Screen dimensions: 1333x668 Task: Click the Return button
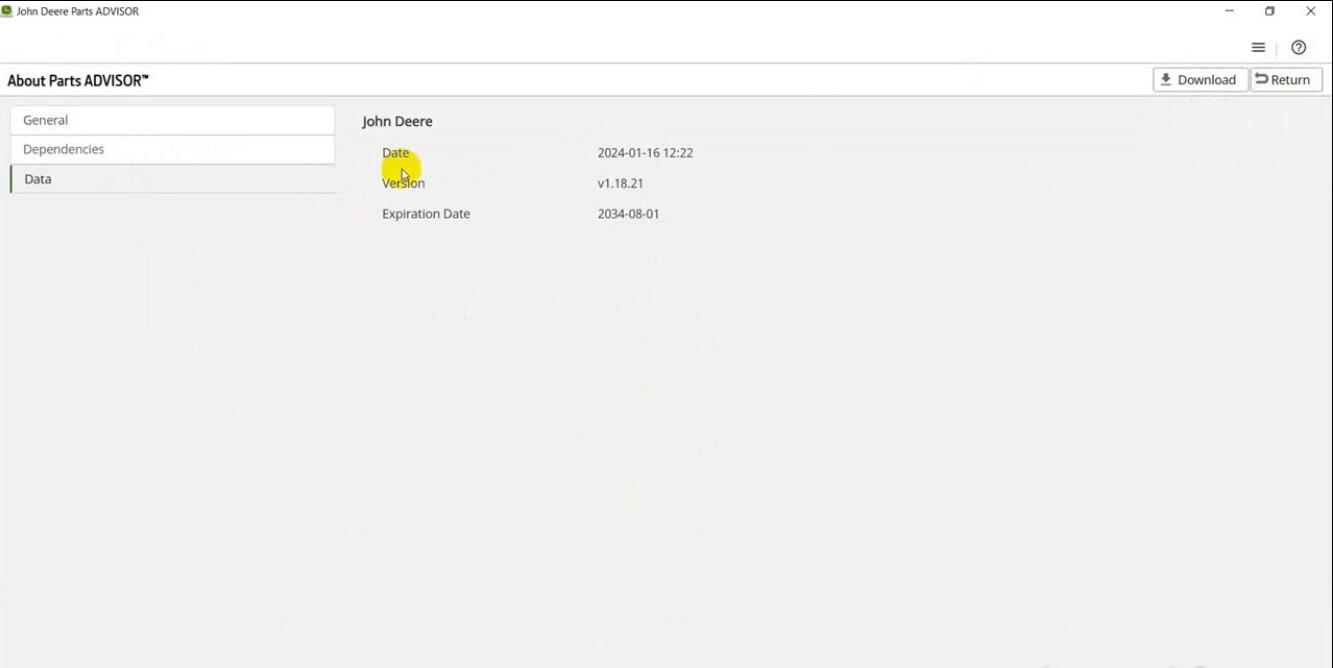click(x=1286, y=80)
